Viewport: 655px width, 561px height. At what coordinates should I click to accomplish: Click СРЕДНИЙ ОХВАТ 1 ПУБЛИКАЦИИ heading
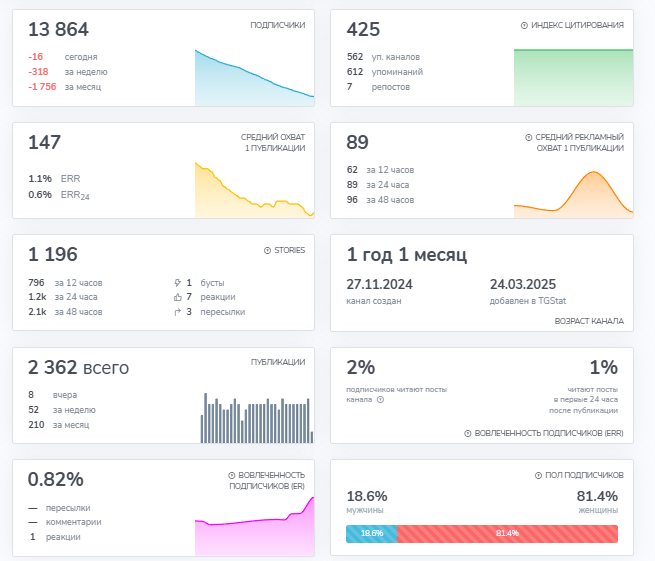tap(272, 142)
